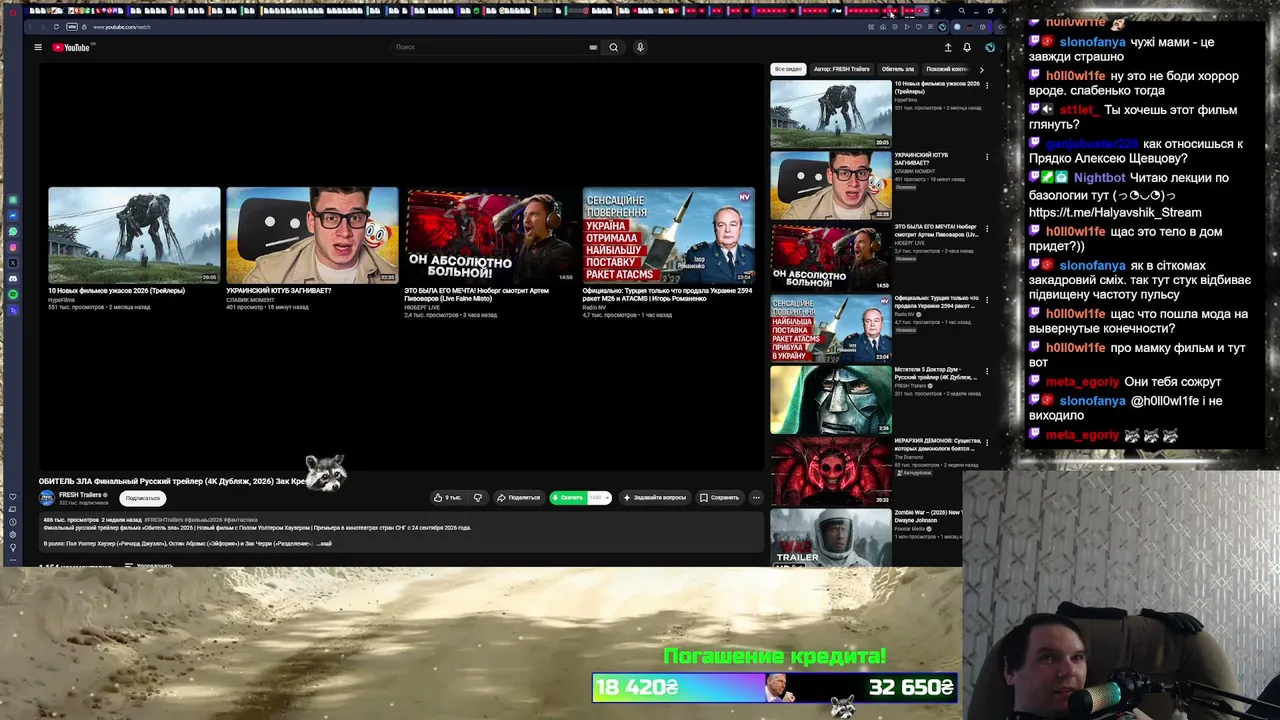Open the YouTube hamburger guide menu
The width and height of the screenshot is (1280, 720).
tap(38, 47)
